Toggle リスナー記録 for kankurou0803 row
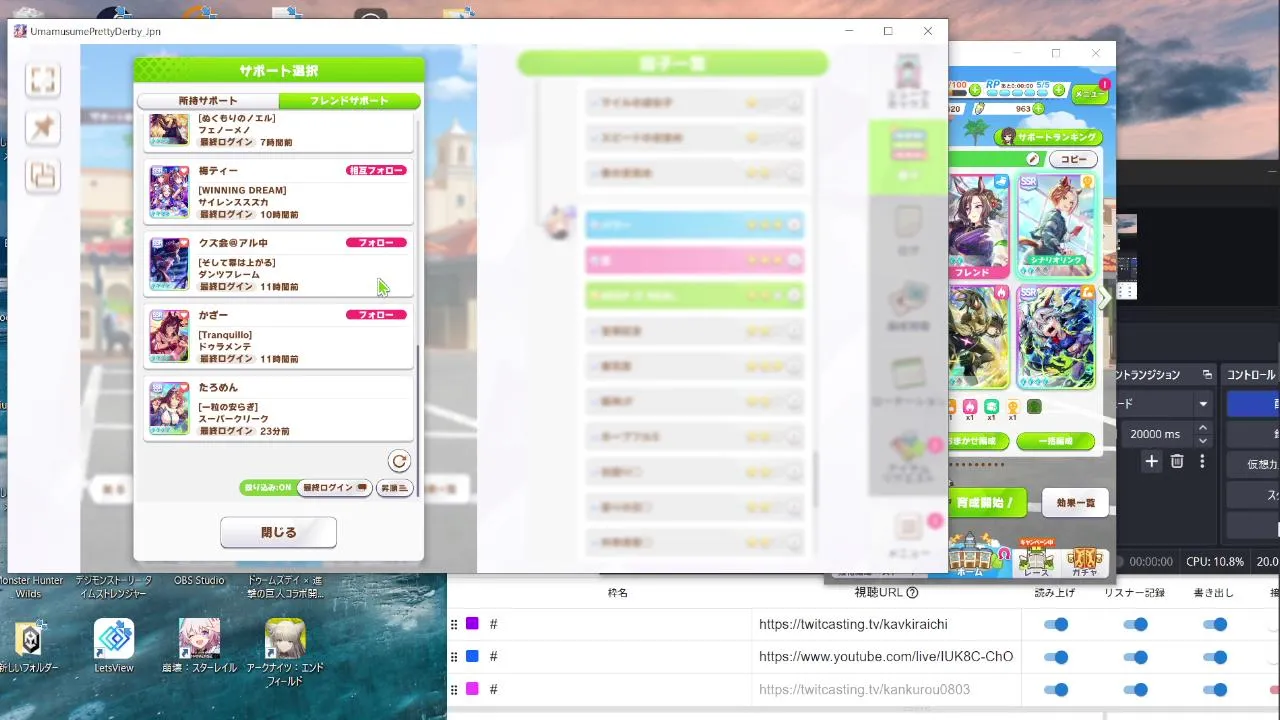This screenshot has width=1280, height=720. click(1135, 689)
